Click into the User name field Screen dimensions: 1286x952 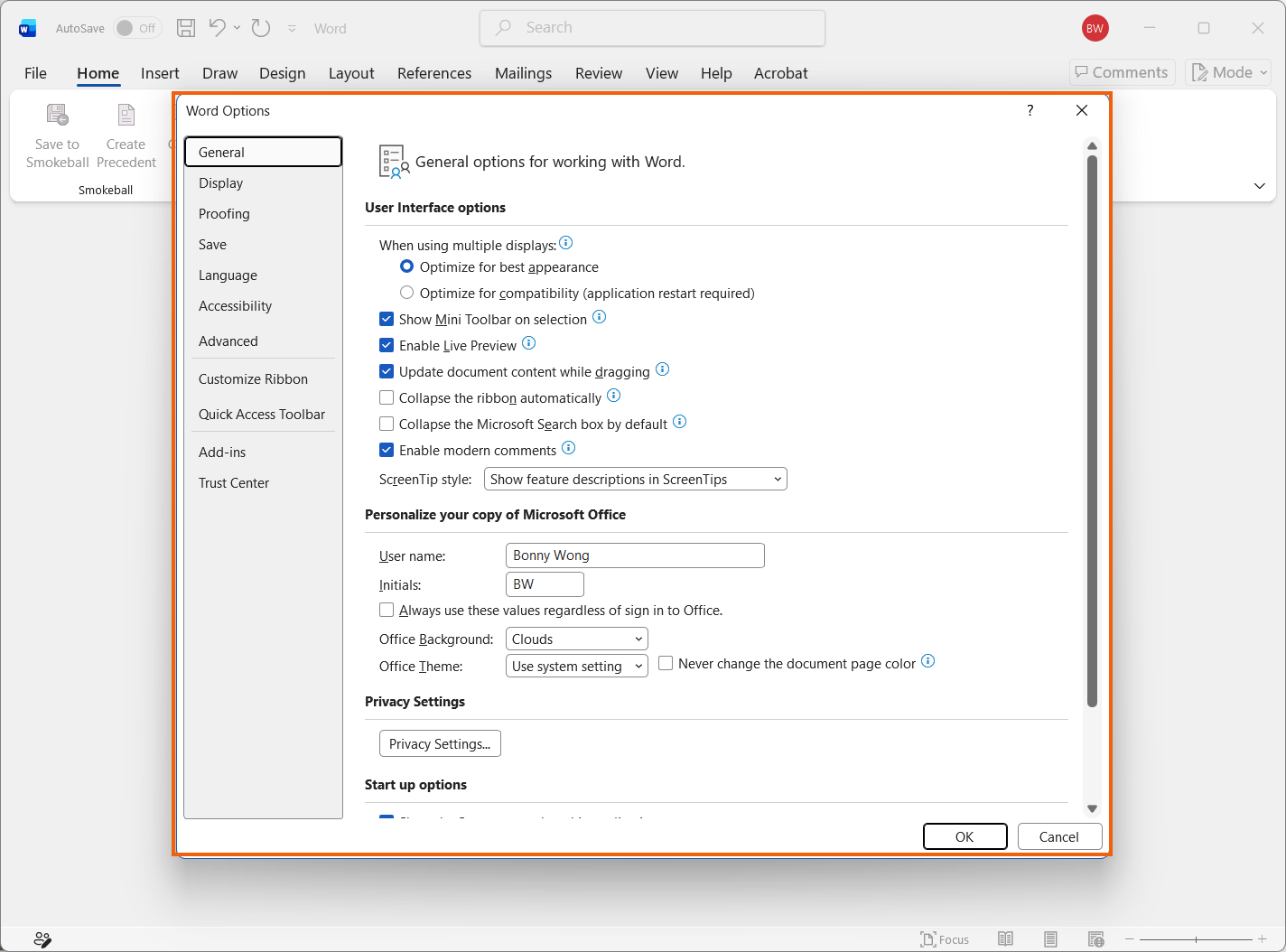(635, 555)
